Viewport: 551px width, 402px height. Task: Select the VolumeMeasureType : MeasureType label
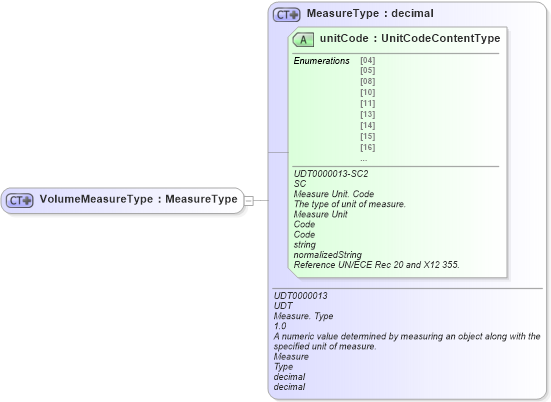tap(138, 199)
